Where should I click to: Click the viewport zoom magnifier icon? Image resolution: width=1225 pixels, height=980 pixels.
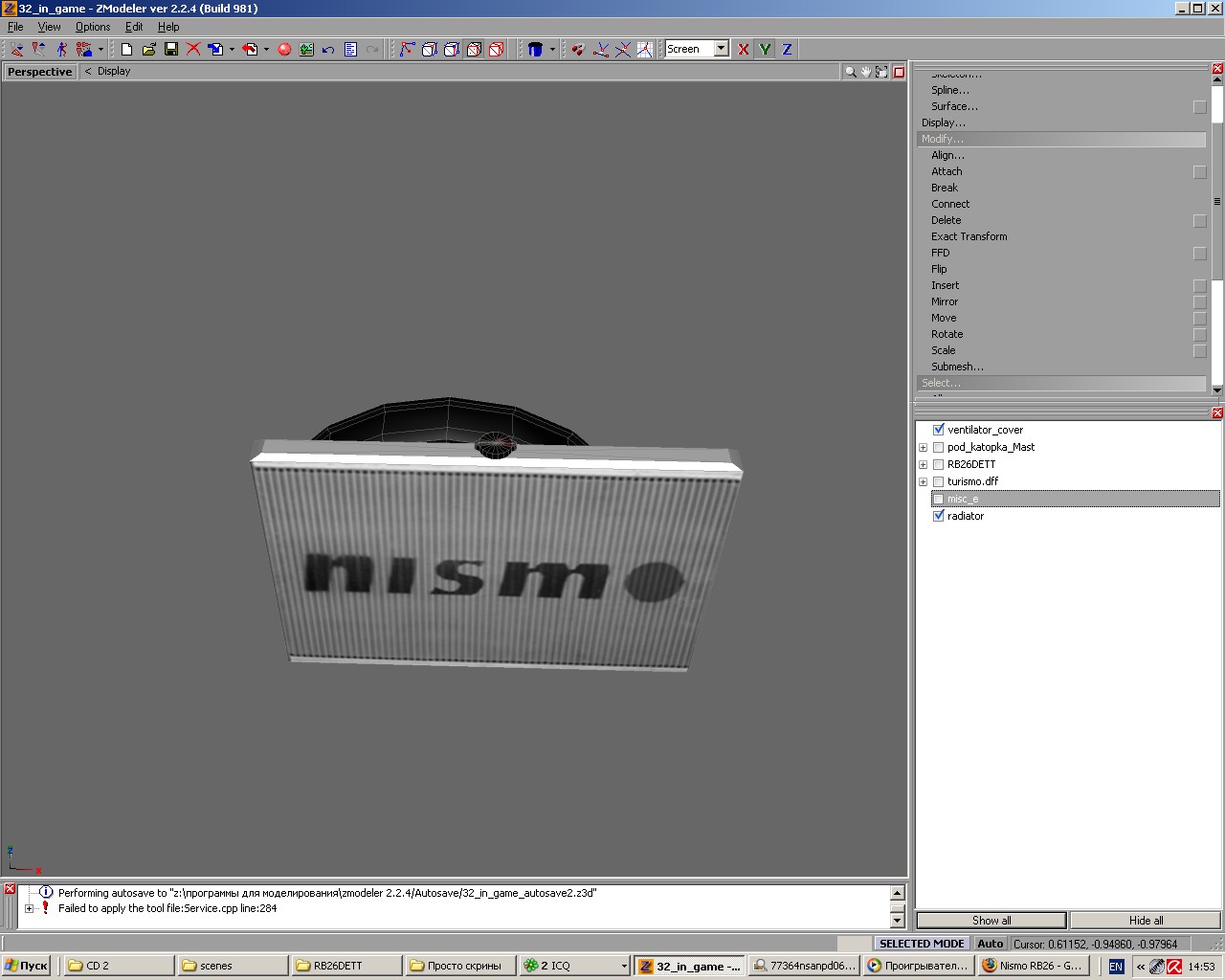850,72
